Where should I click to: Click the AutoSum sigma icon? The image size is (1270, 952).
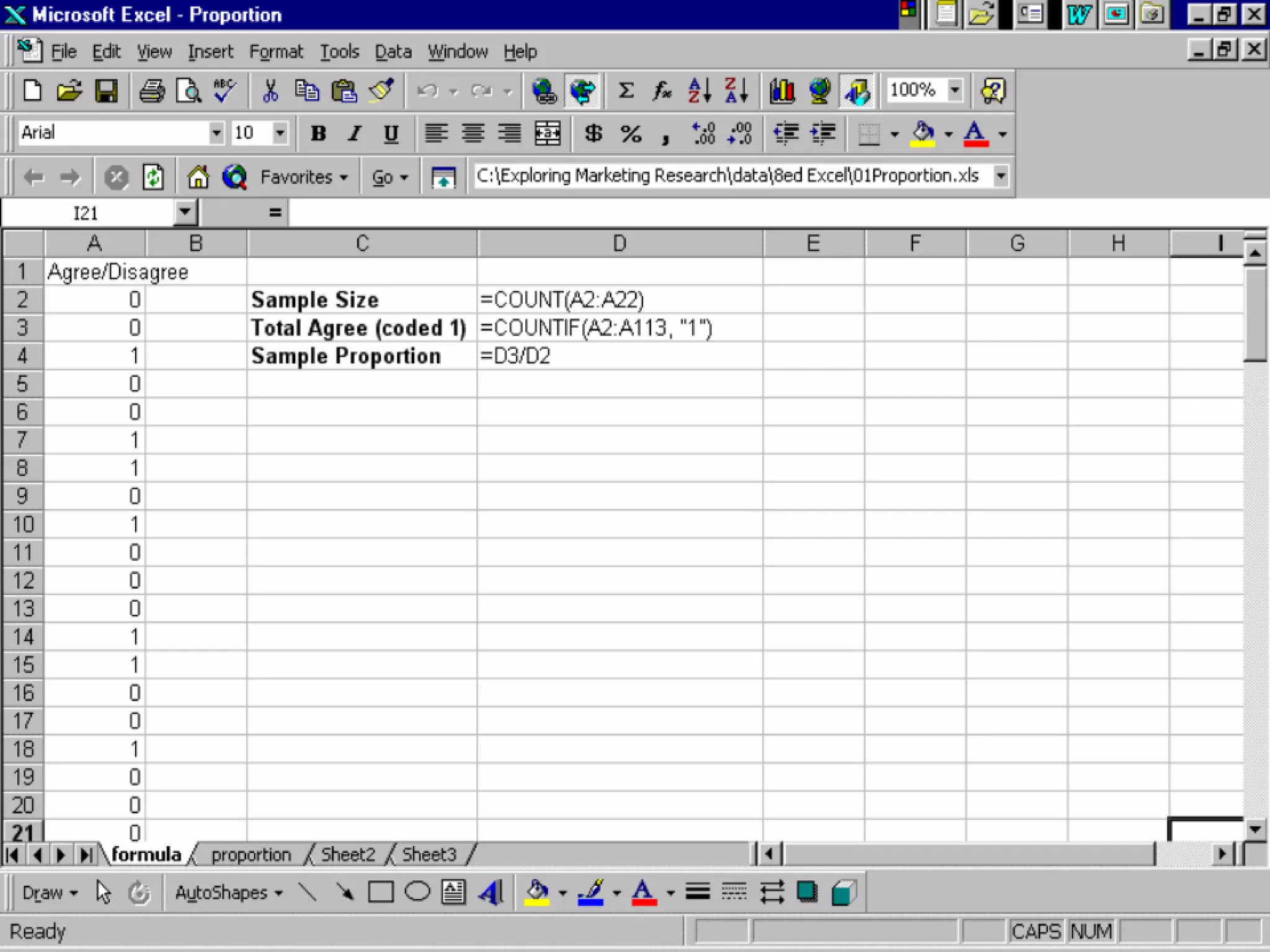pos(626,91)
